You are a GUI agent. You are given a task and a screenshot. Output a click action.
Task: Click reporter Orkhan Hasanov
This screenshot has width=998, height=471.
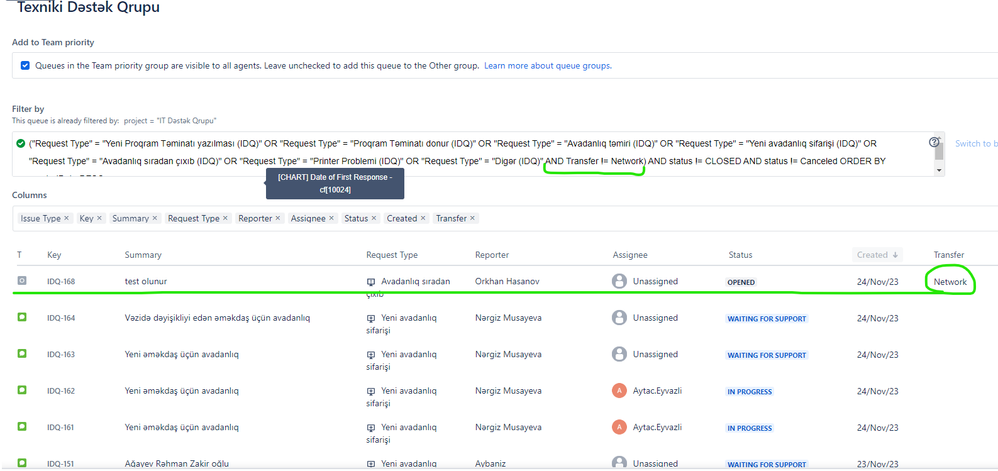(x=507, y=281)
